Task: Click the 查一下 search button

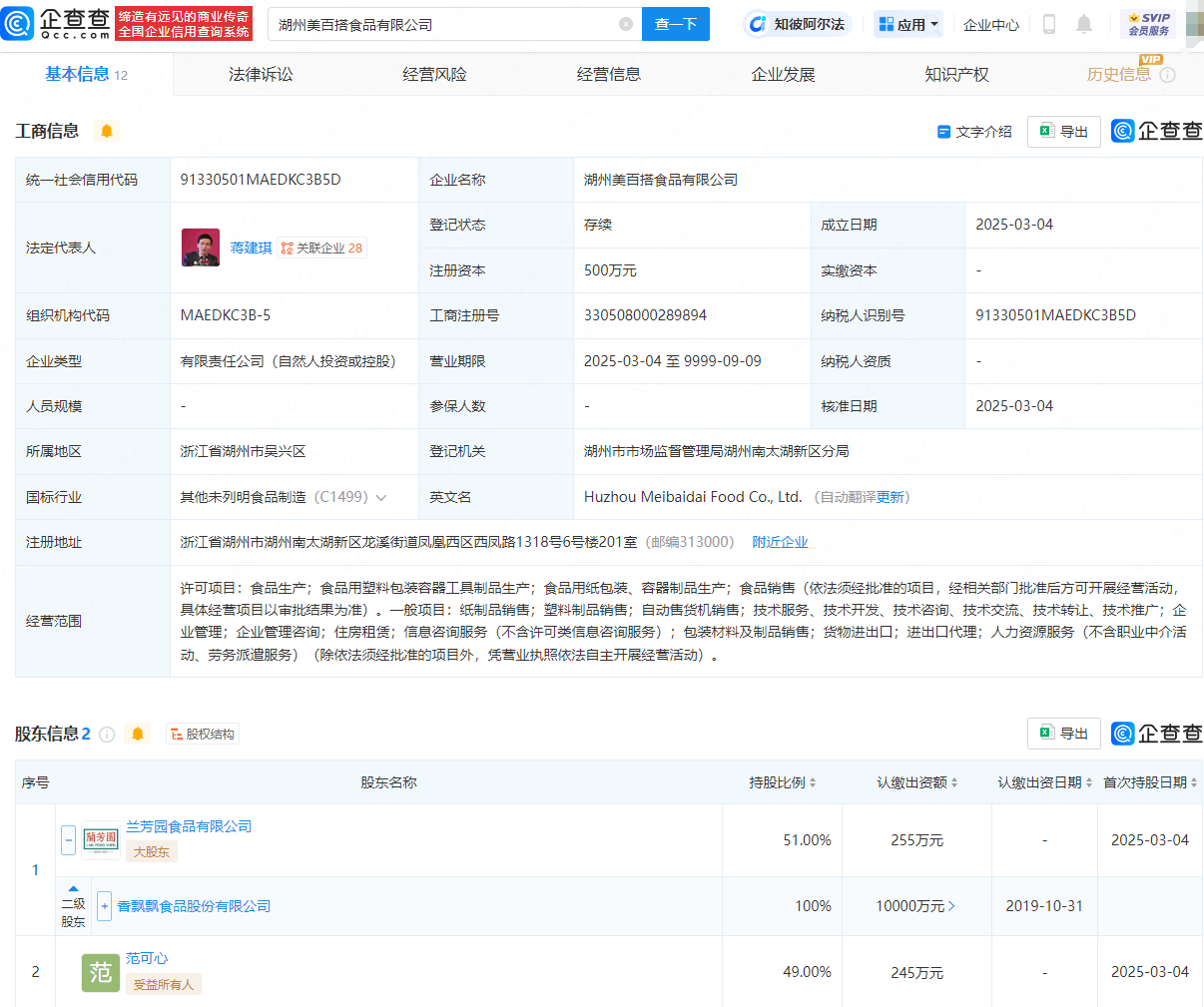Action: click(x=676, y=24)
